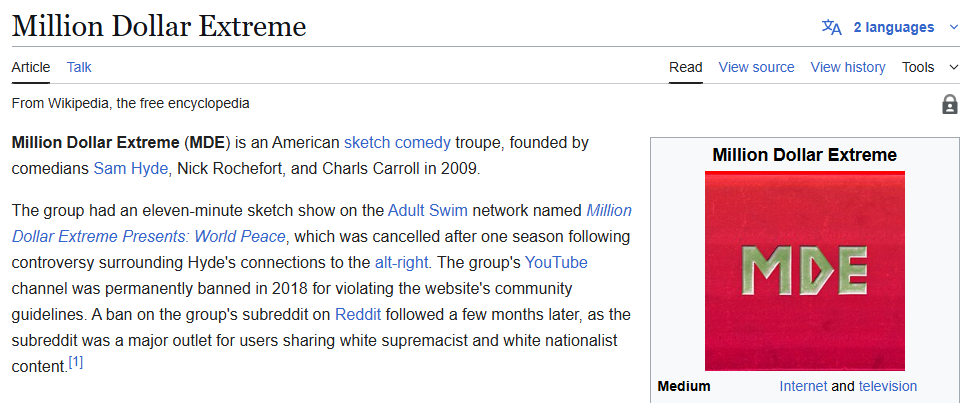Open the View history tab

[848, 67]
